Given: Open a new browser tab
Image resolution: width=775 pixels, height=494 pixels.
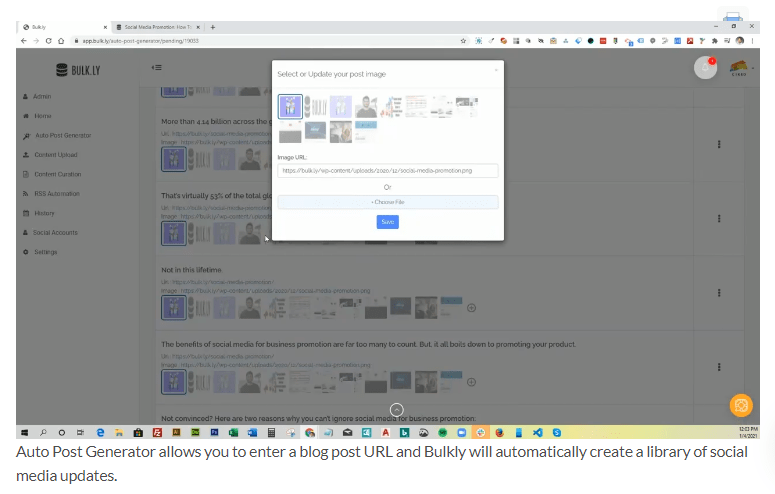Looking at the screenshot, I should pyautogui.click(x=213, y=27).
